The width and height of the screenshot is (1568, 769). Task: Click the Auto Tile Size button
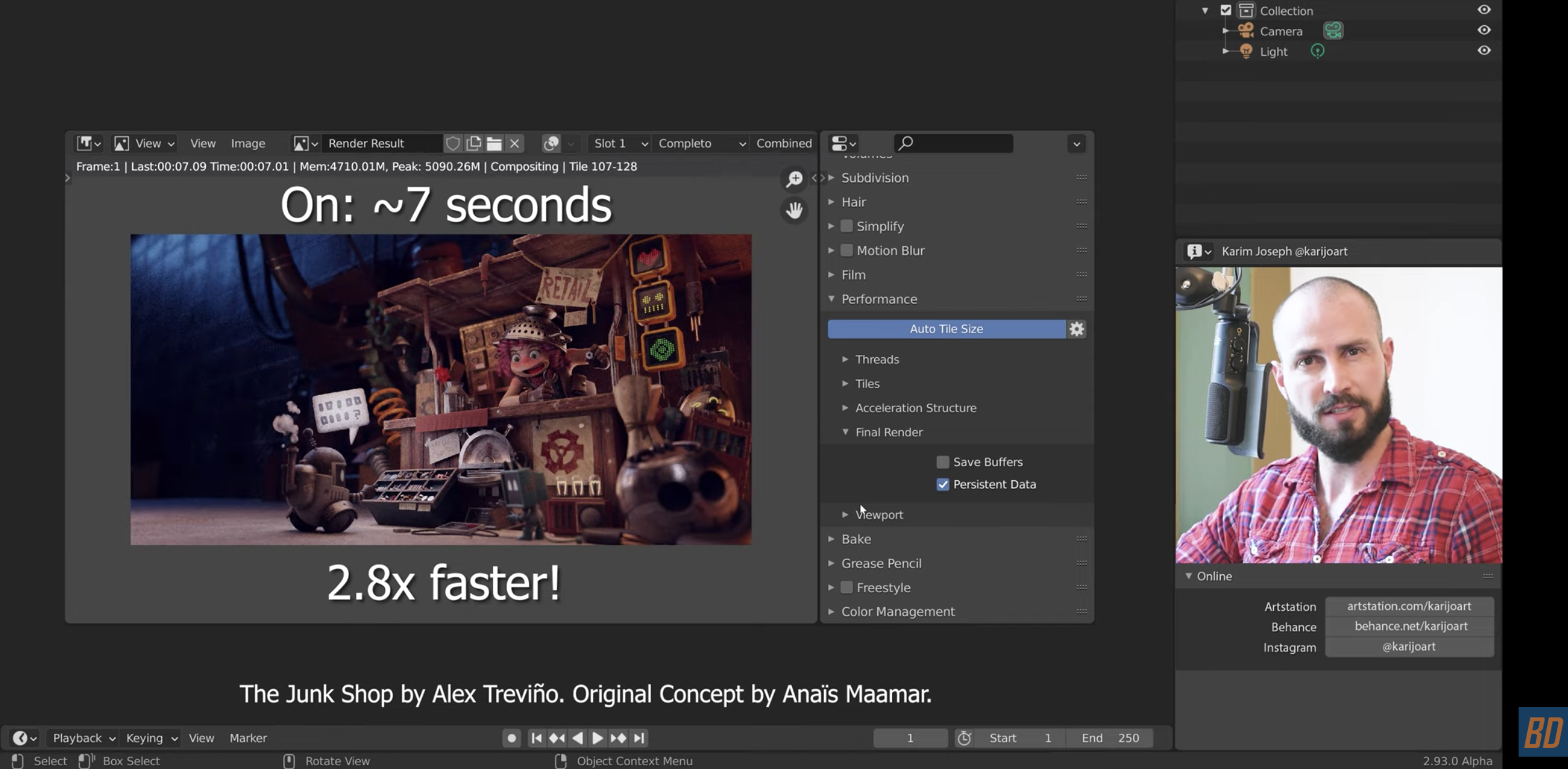point(946,329)
